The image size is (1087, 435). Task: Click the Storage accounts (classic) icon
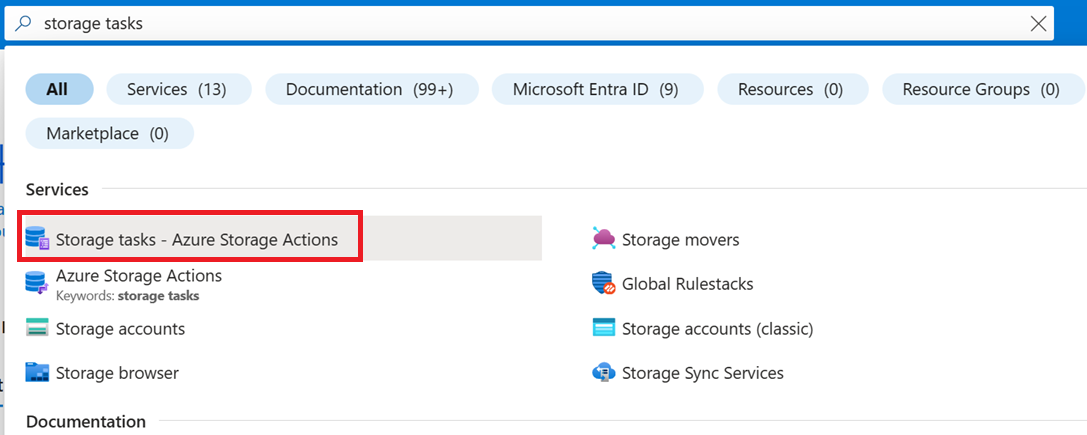point(603,328)
